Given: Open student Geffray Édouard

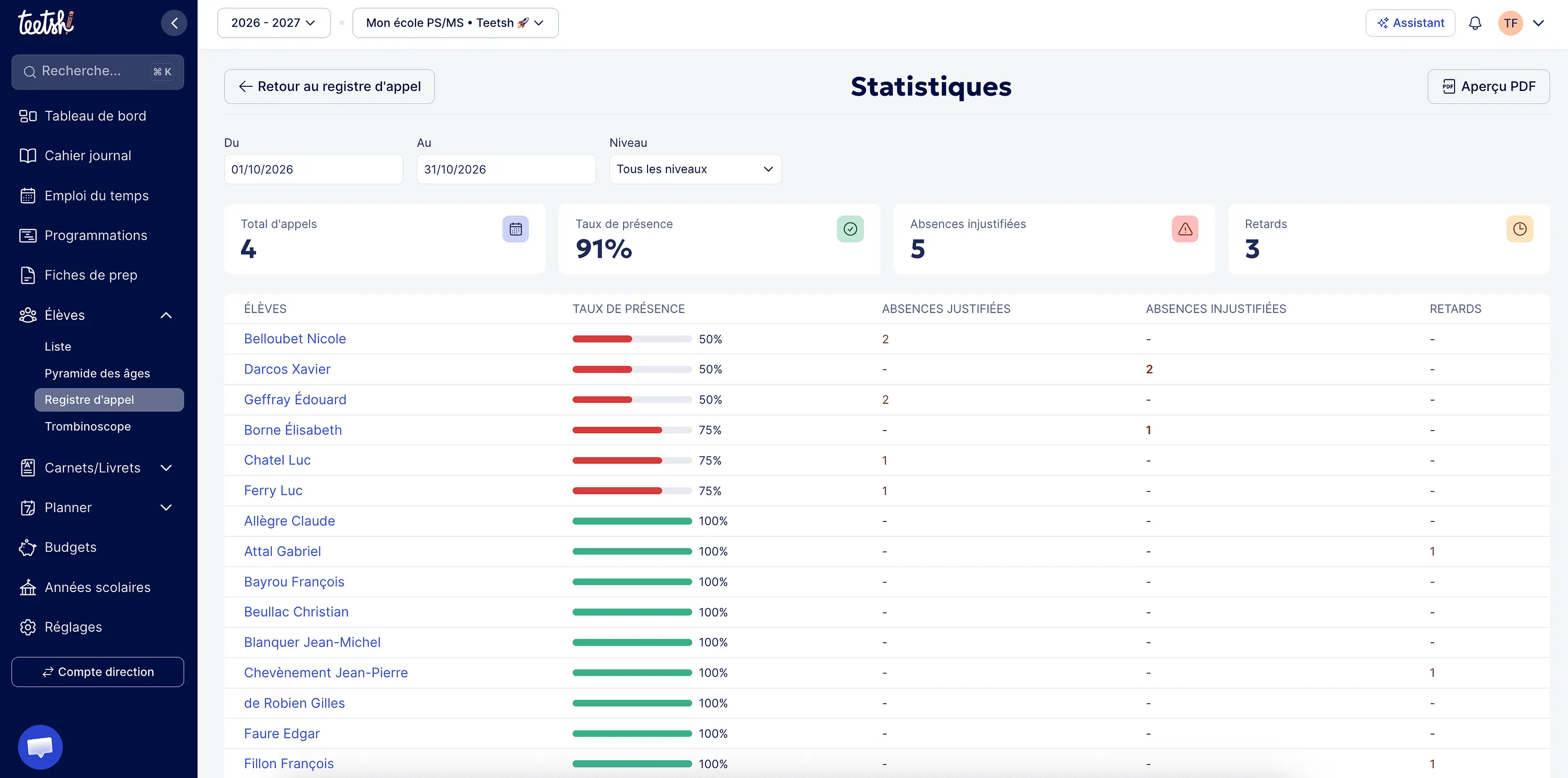Looking at the screenshot, I should [x=295, y=400].
